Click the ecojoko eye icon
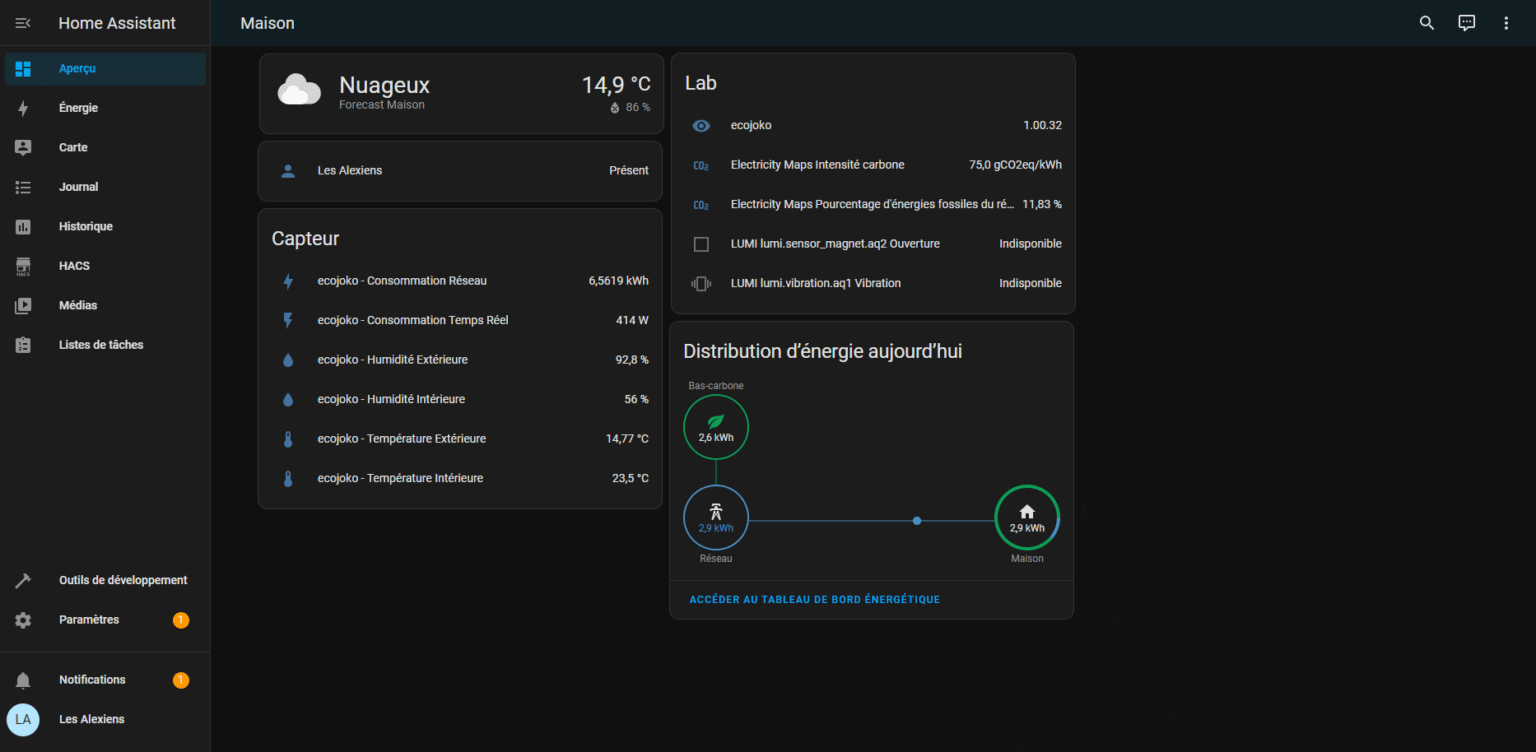The height and width of the screenshot is (752, 1536). pos(701,126)
